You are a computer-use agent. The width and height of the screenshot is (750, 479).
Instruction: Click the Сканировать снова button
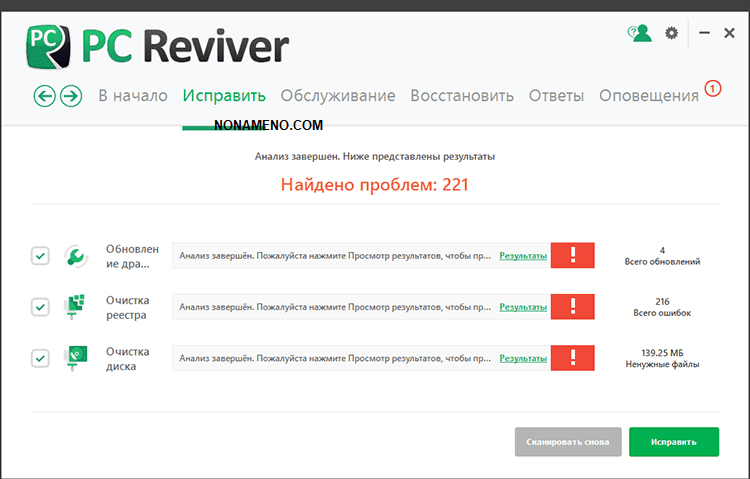[568, 441]
